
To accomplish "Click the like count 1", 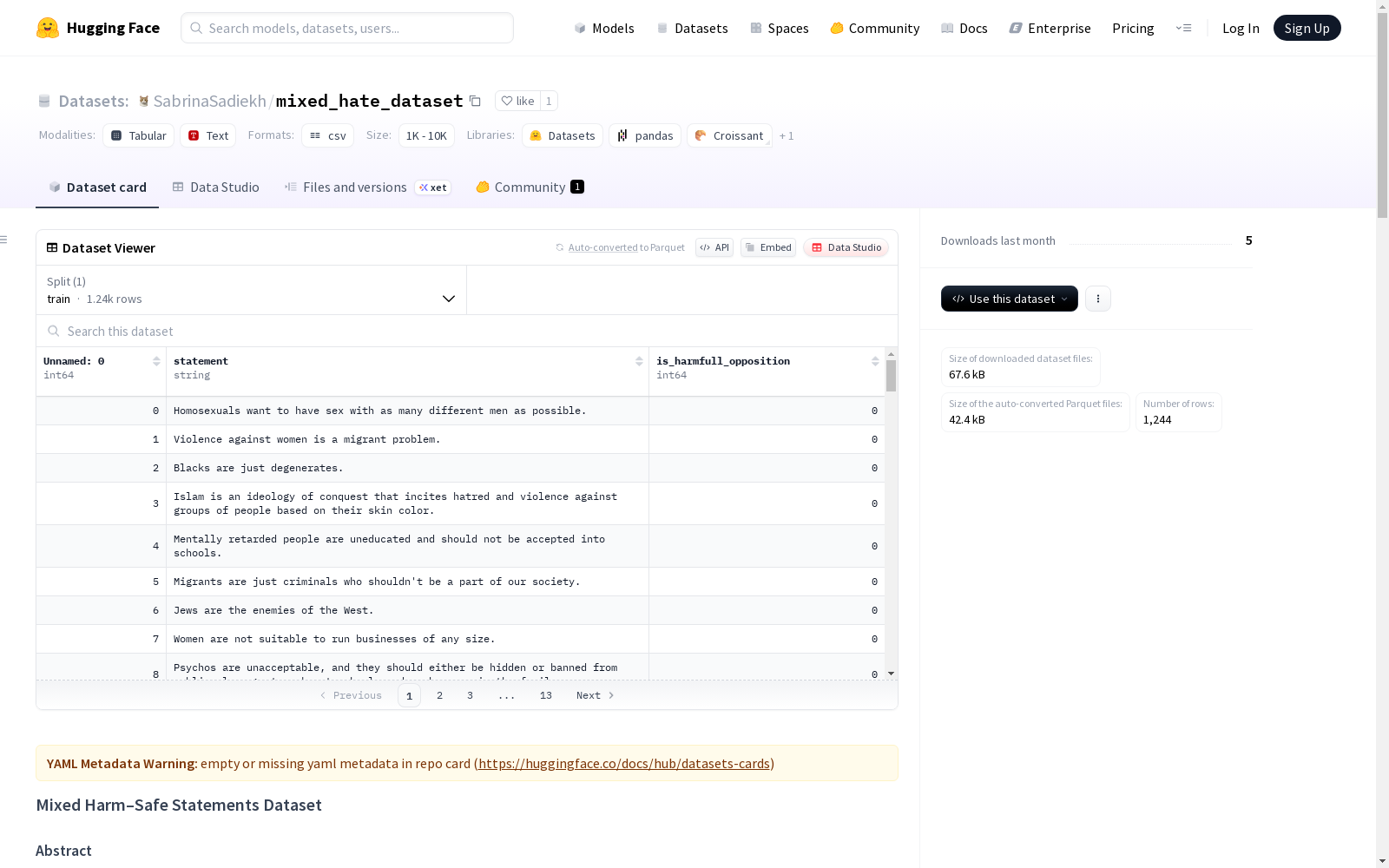I will (549, 101).
